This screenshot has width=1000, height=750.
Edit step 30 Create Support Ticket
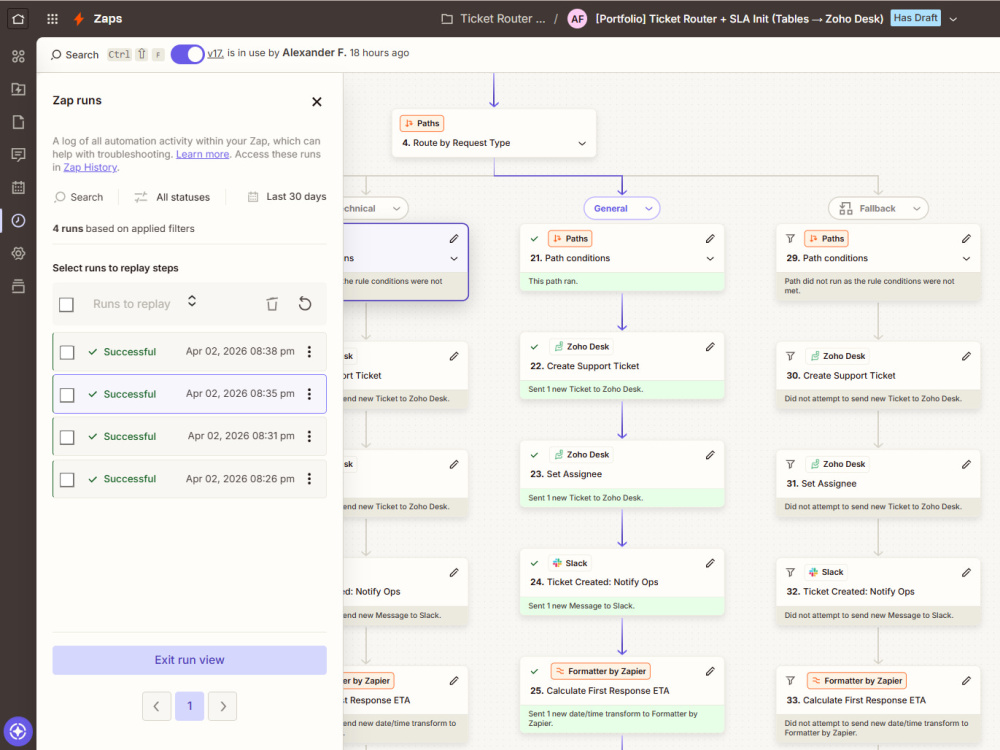(x=966, y=356)
